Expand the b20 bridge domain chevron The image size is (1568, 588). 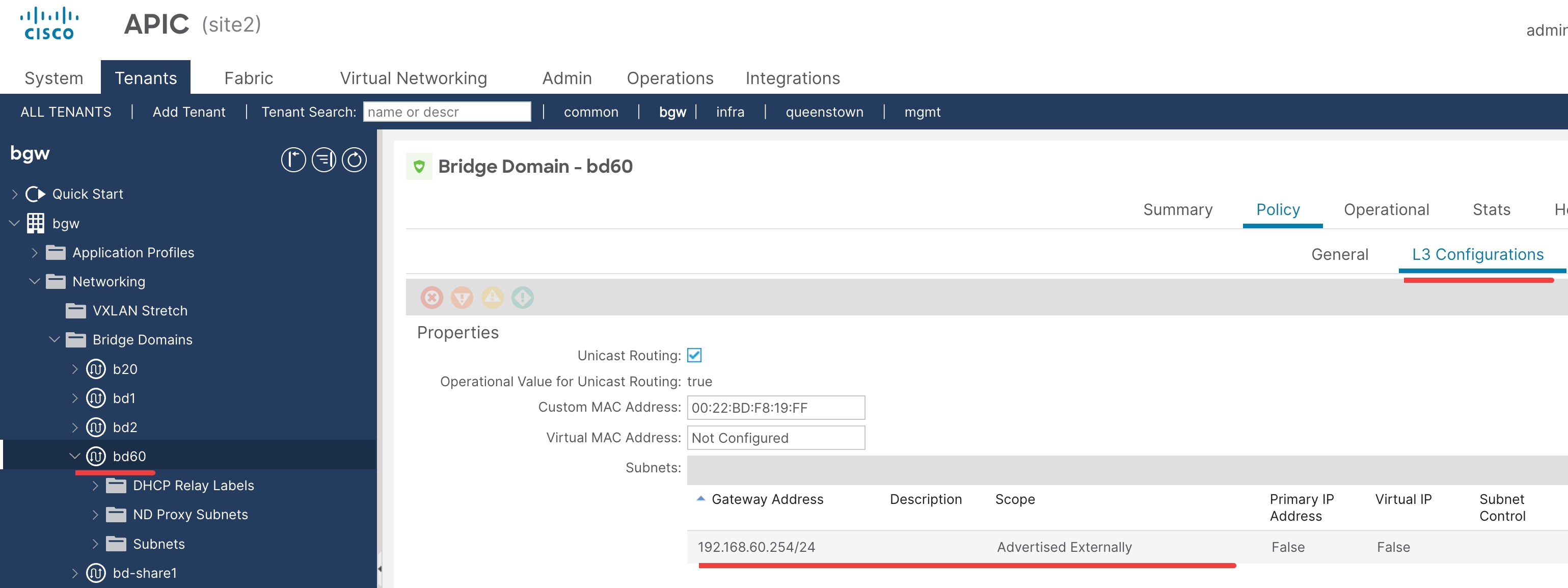pos(75,369)
